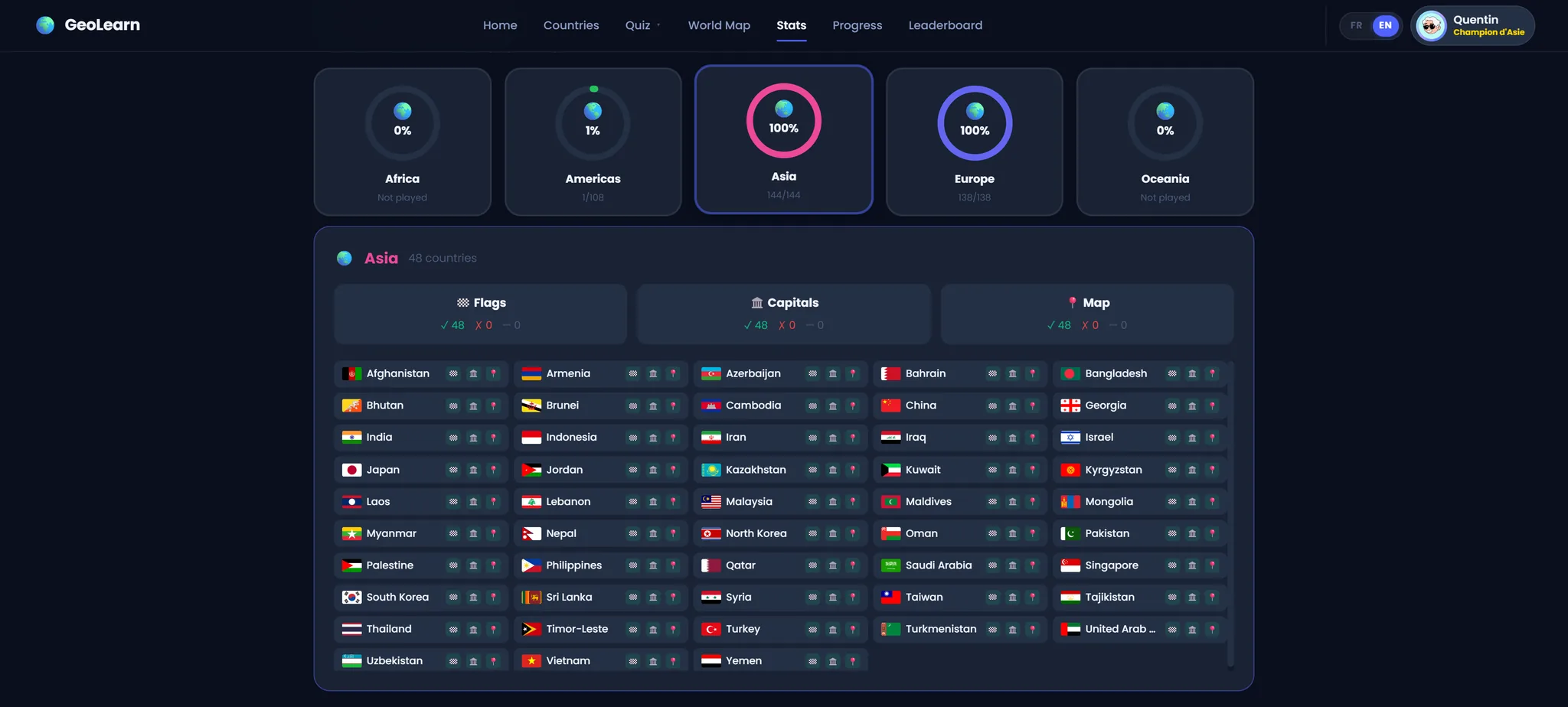
Task: Click Japan's flag quiz icon
Action: point(453,470)
